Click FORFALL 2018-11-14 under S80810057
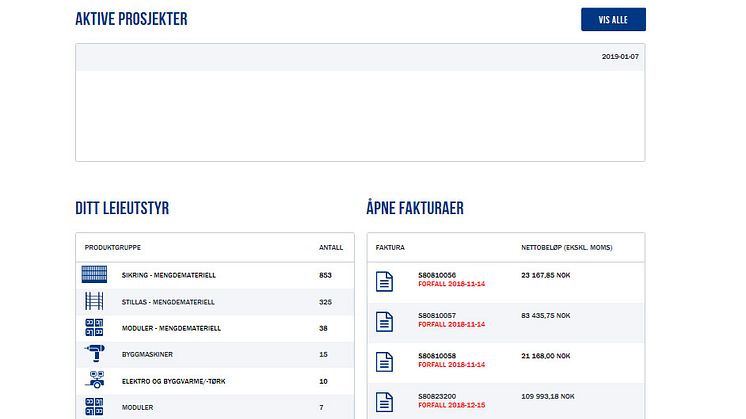 tap(452, 324)
